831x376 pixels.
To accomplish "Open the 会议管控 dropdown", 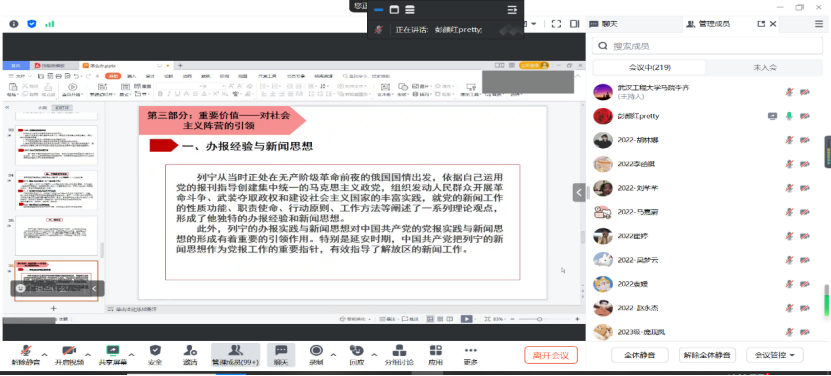I will (x=775, y=355).
